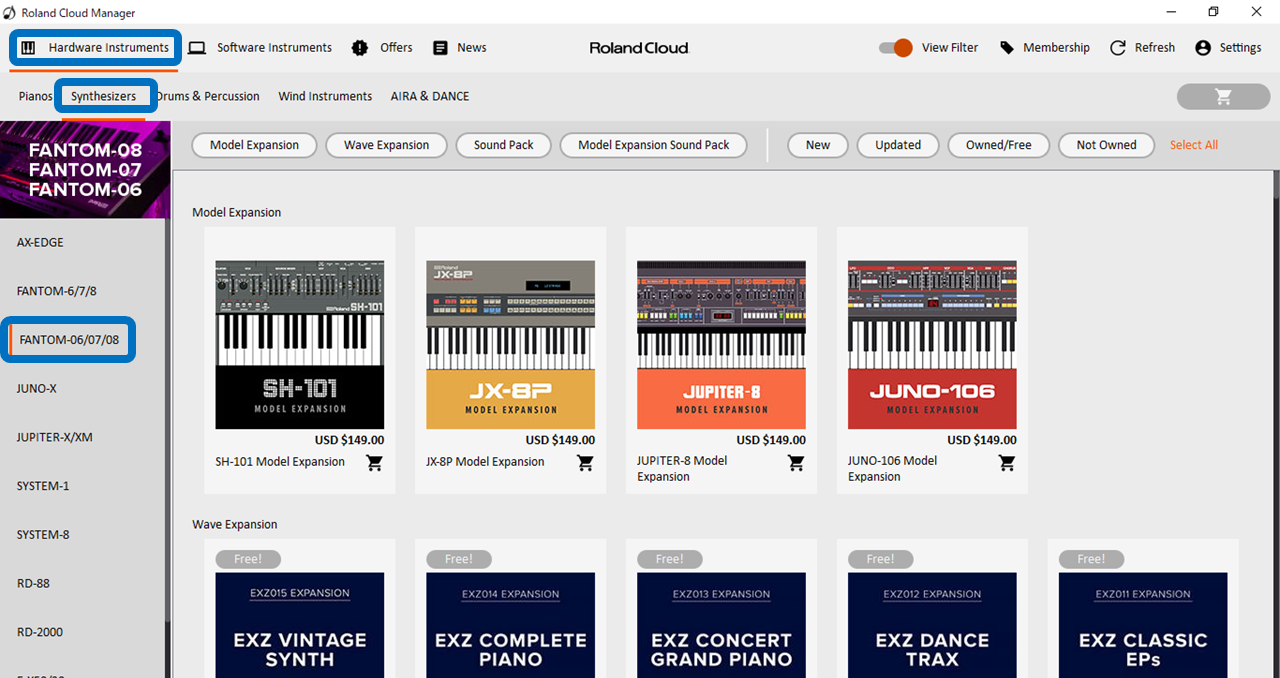The image size is (1280, 678).
Task: Click the Membership tag icon
Action: 1007,48
